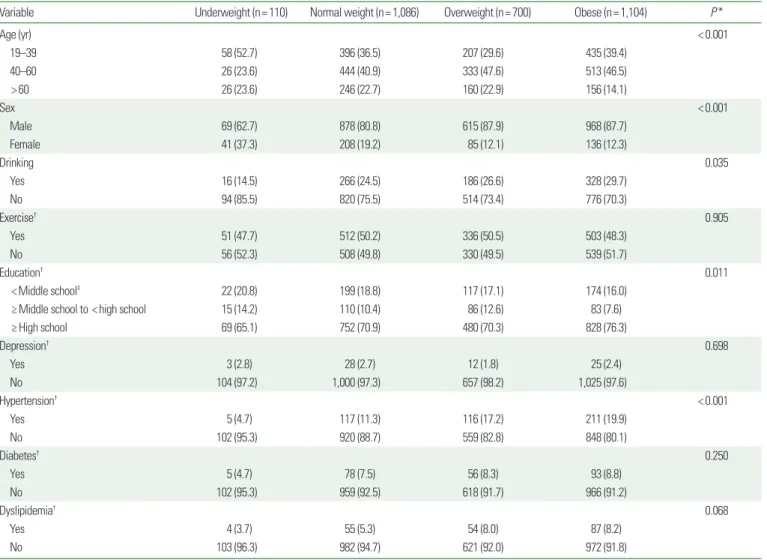This screenshot has height=560, width=767.
Task: Click diabetes value '966 (91.2)'
Action: [x=606, y=492]
